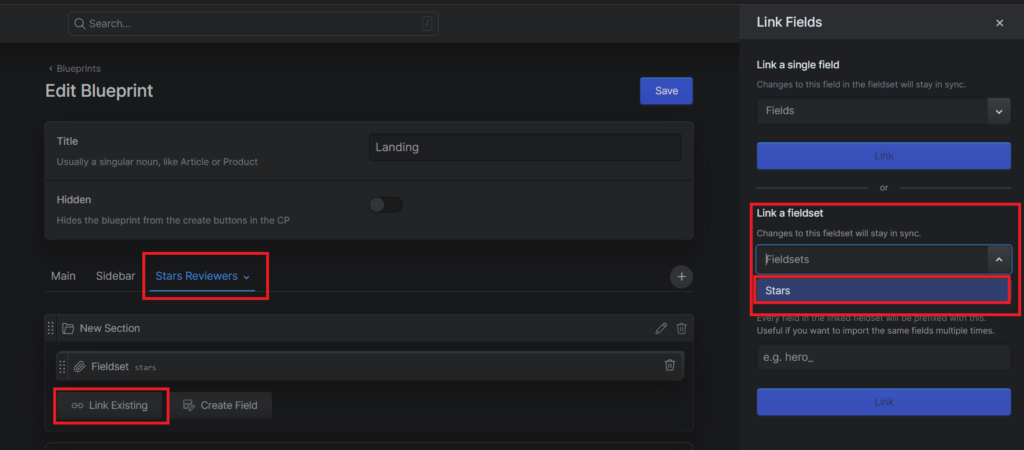
Task: Toggle the Hidden blueprint switch
Action: [x=385, y=205]
